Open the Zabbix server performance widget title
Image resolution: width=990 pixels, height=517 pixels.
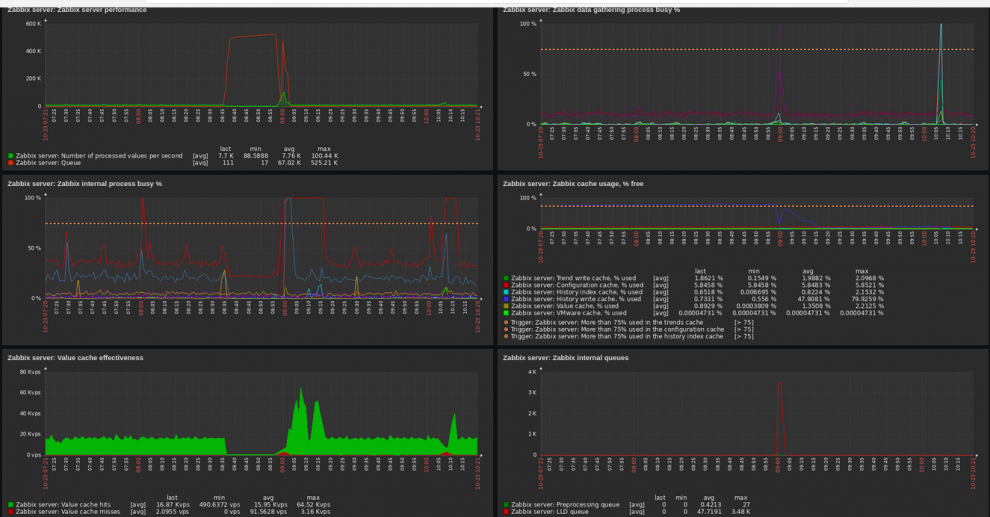76,10
